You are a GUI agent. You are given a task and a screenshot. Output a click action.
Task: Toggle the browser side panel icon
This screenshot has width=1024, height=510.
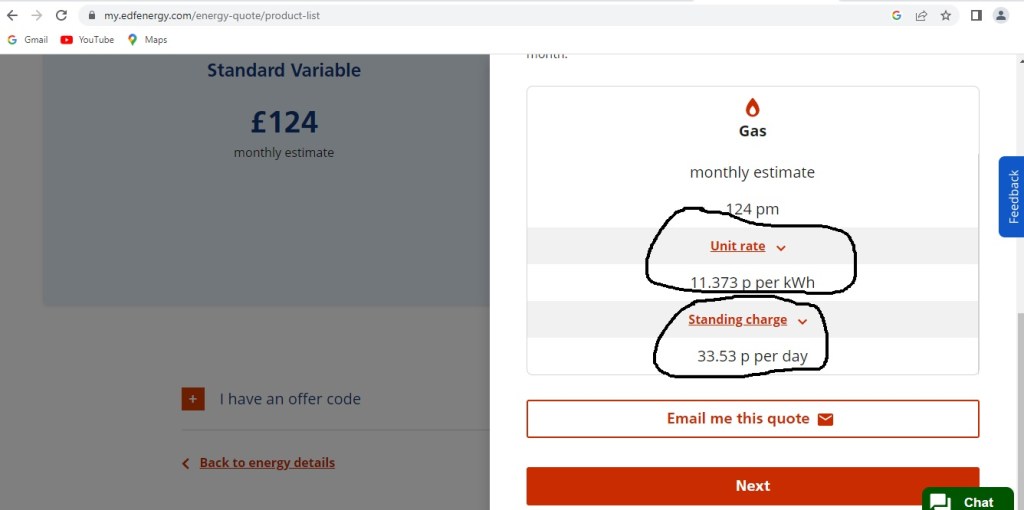coord(976,16)
